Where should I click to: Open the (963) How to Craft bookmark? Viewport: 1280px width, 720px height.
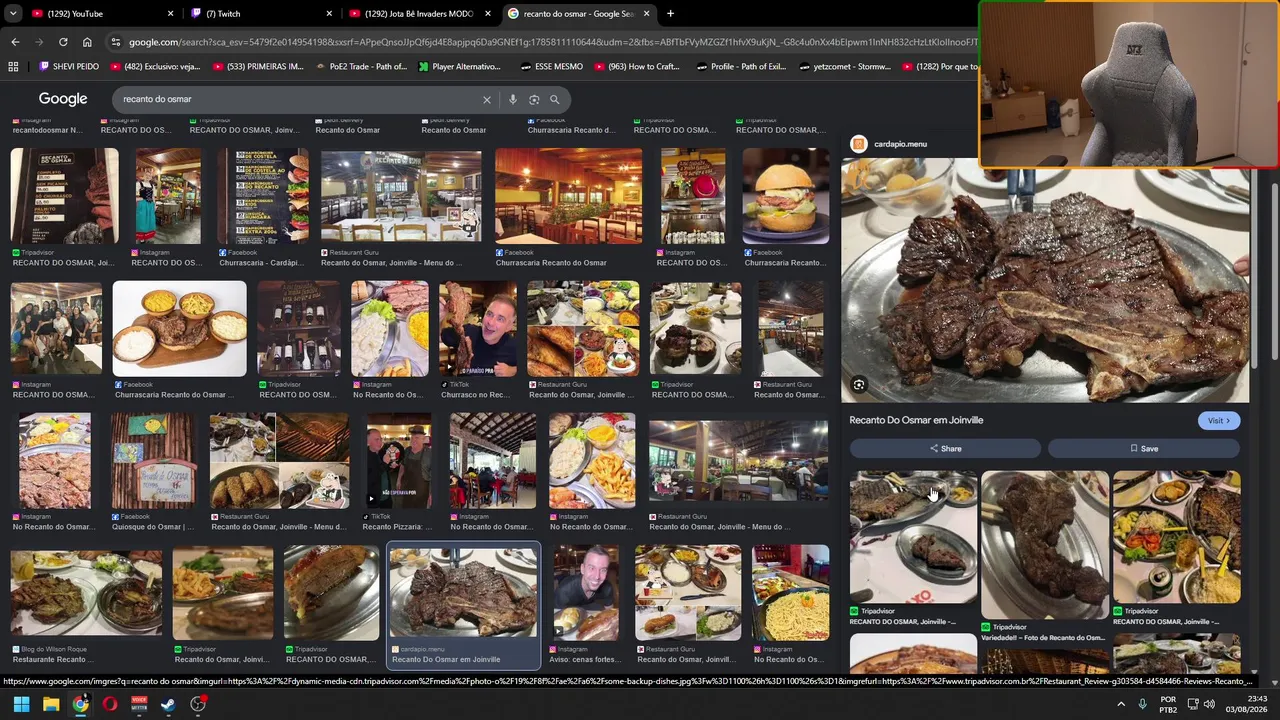click(637, 67)
